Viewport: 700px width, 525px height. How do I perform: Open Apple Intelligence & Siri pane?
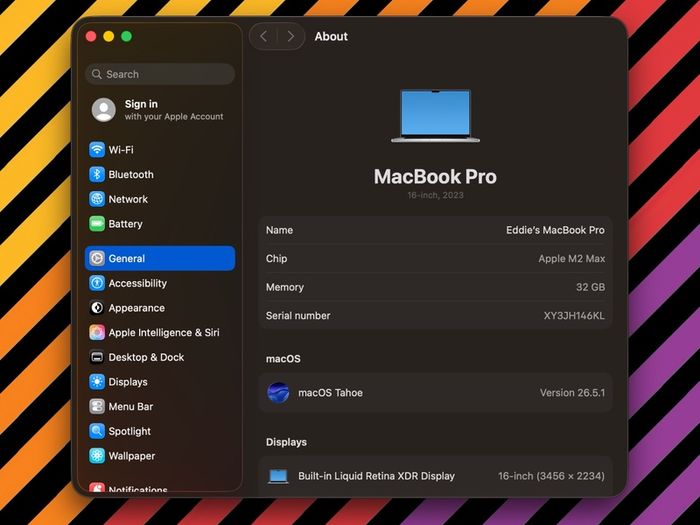(x=160, y=332)
